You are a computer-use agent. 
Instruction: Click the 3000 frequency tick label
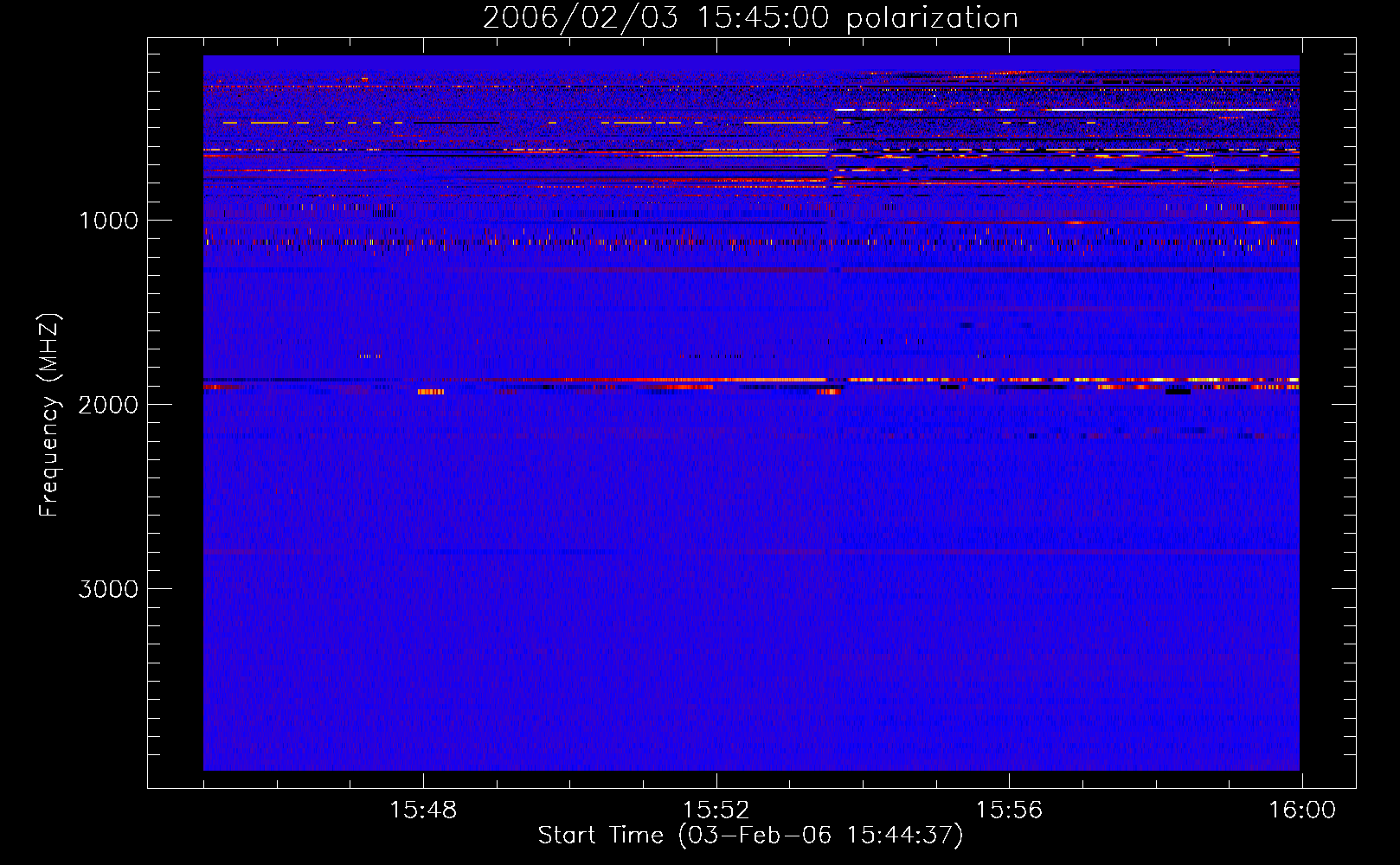point(108,589)
